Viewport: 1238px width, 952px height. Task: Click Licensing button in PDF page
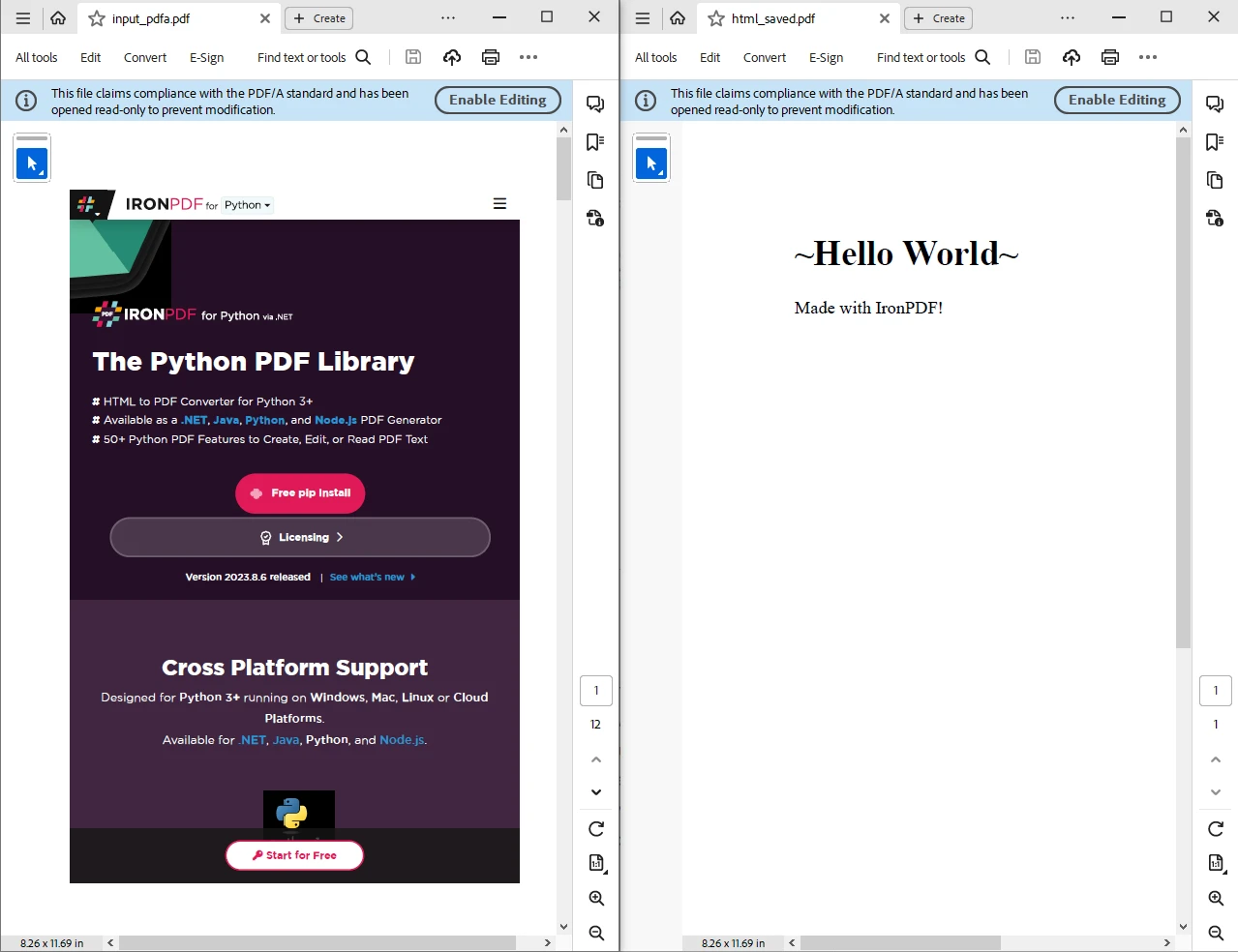pyautogui.click(x=300, y=537)
